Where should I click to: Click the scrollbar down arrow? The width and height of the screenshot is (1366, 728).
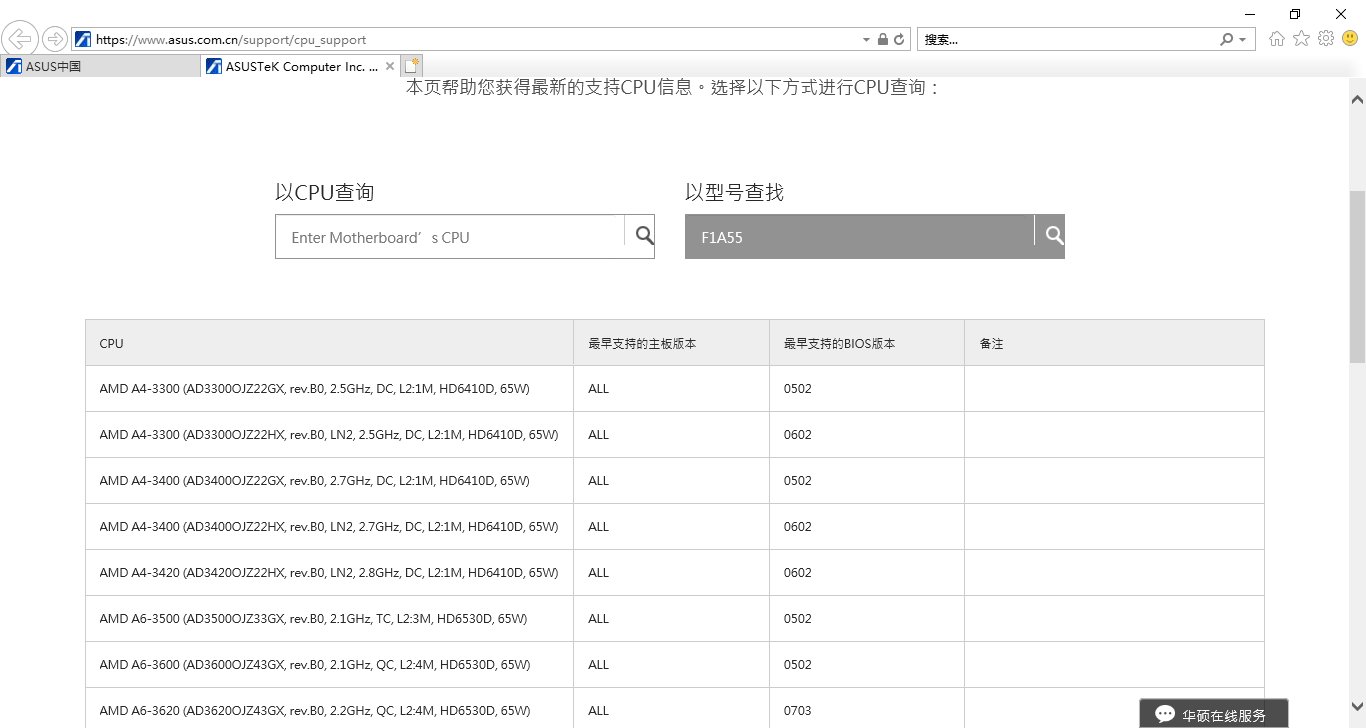1358,704
